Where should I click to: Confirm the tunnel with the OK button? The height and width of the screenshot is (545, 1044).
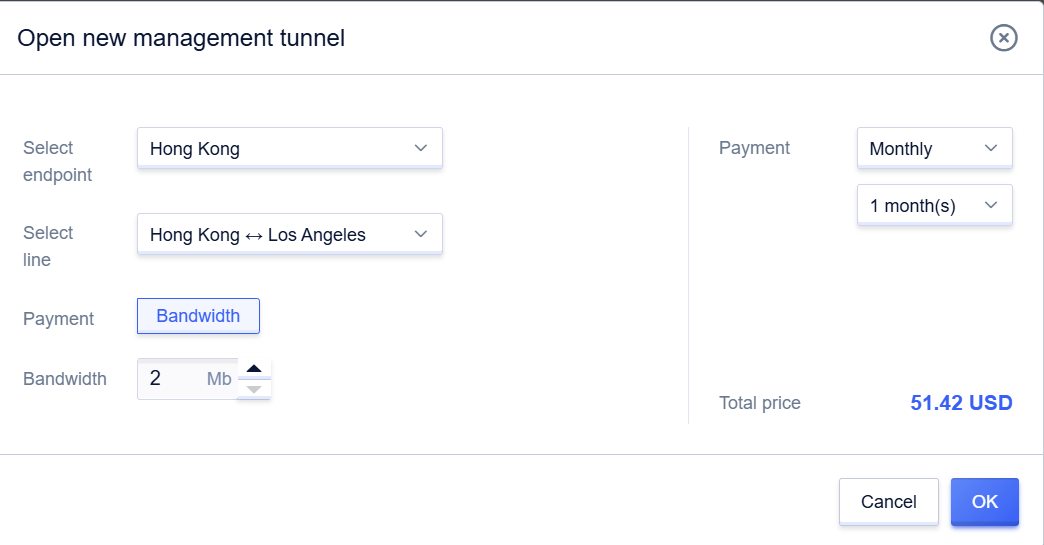click(985, 502)
